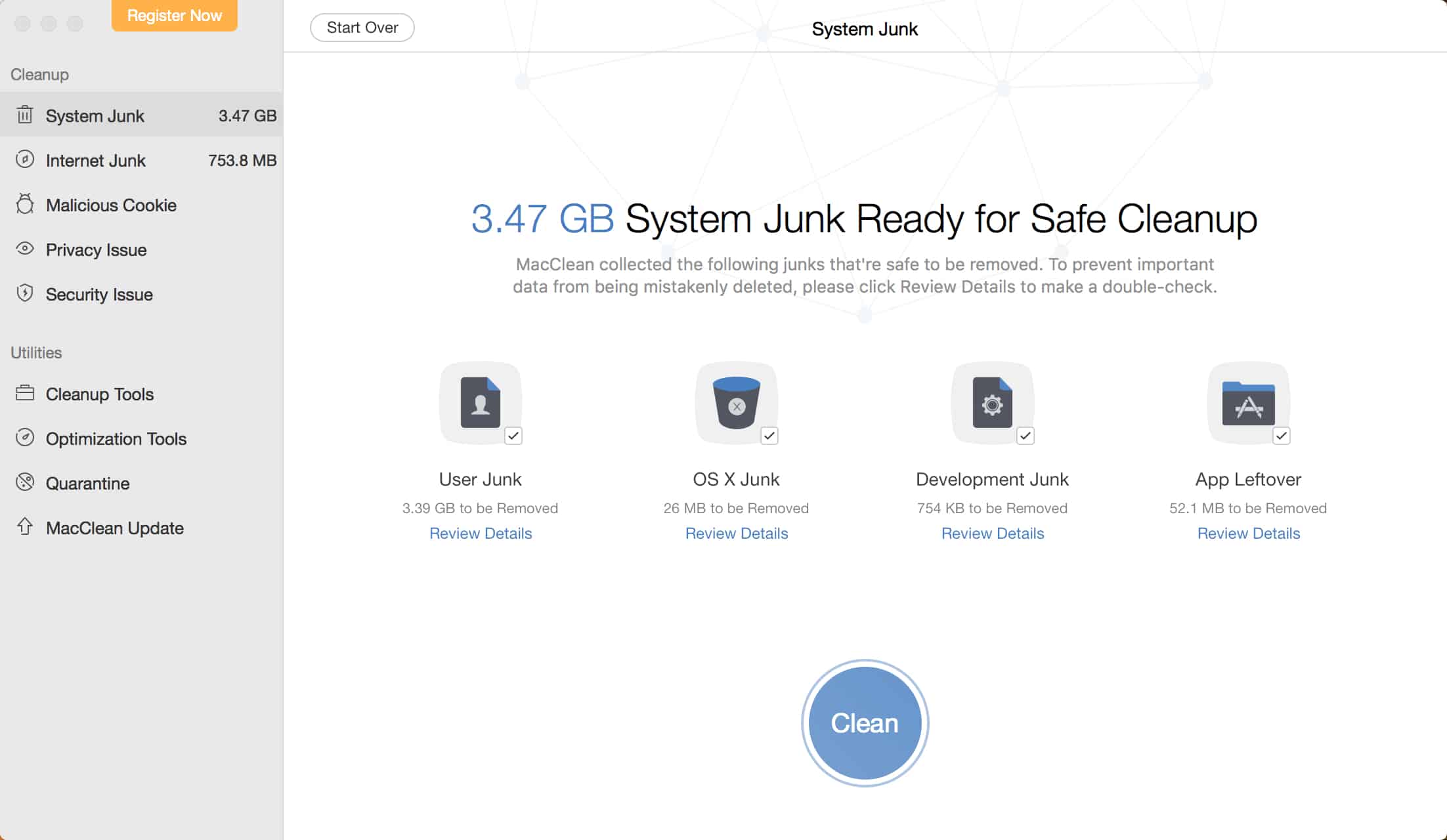
Task: Open Malicious Cookie section
Action: pos(141,205)
